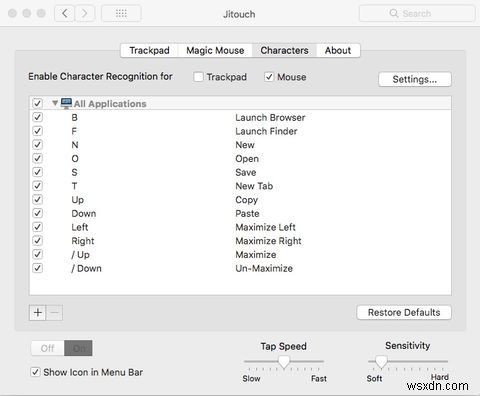Uncheck the F Launch Finder checkbox
This screenshot has width=480, height=396.
coord(37,131)
